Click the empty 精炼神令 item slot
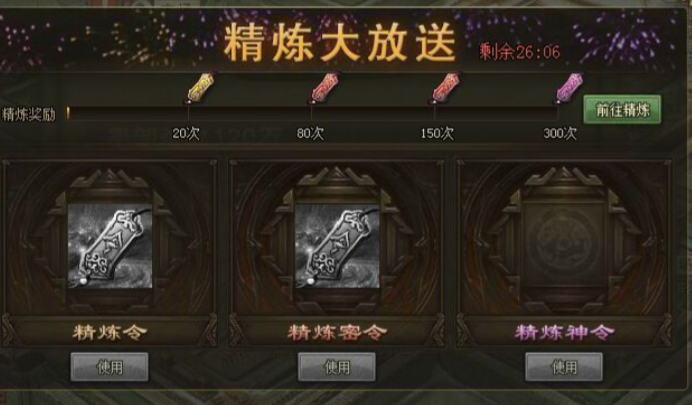This screenshot has width=692, height=405. [564, 246]
